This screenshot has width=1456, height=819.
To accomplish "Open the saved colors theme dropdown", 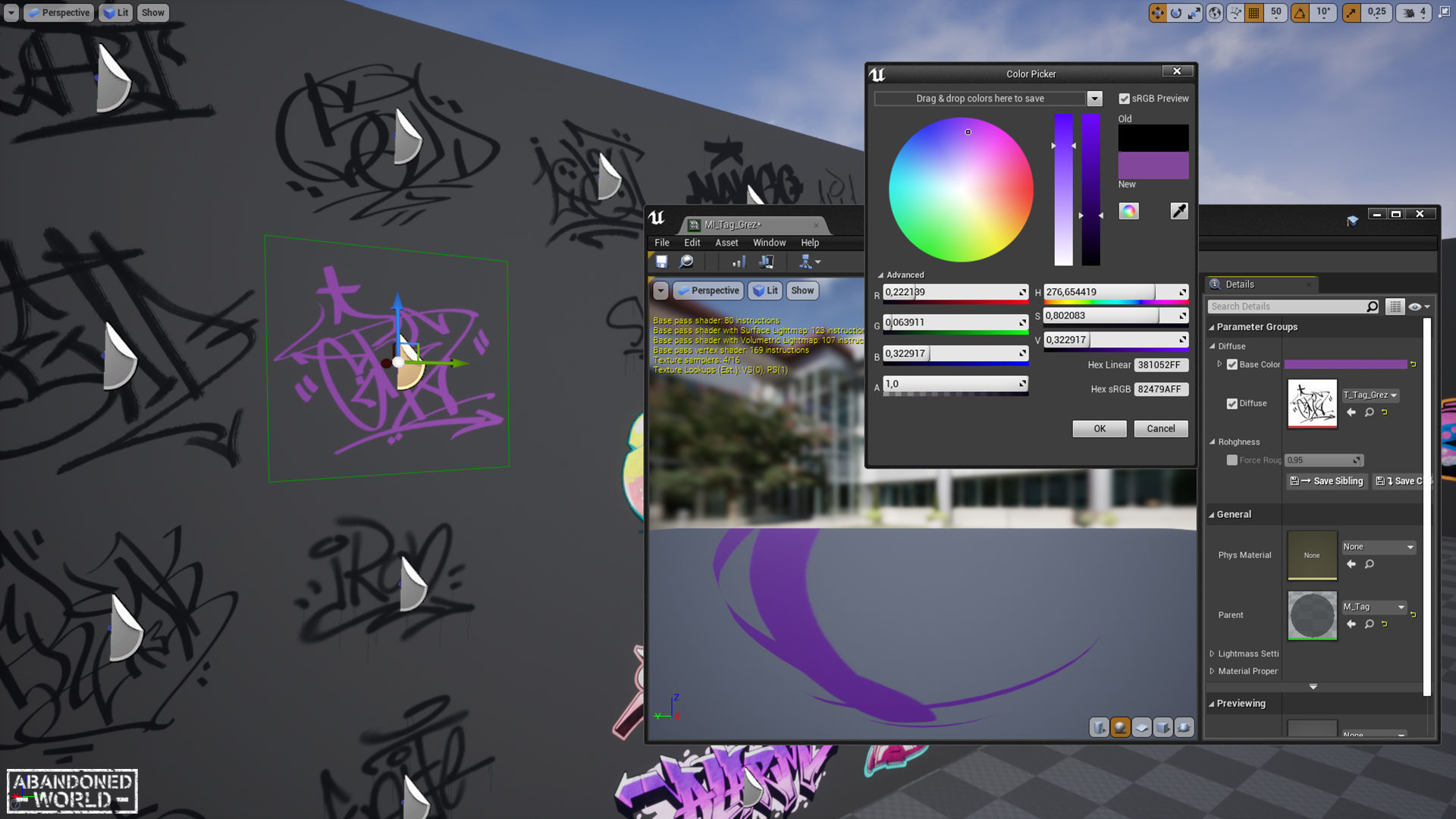I will point(1094,99).
